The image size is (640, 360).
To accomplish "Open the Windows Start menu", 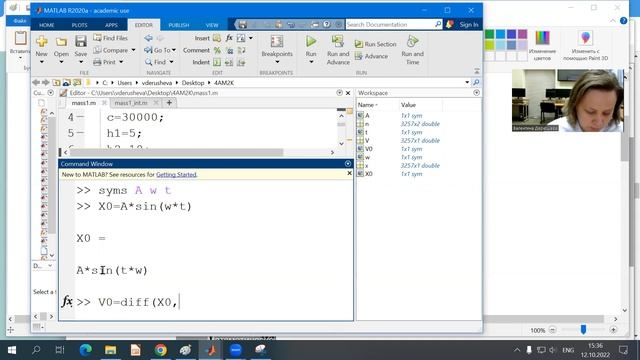I will 12,350.
